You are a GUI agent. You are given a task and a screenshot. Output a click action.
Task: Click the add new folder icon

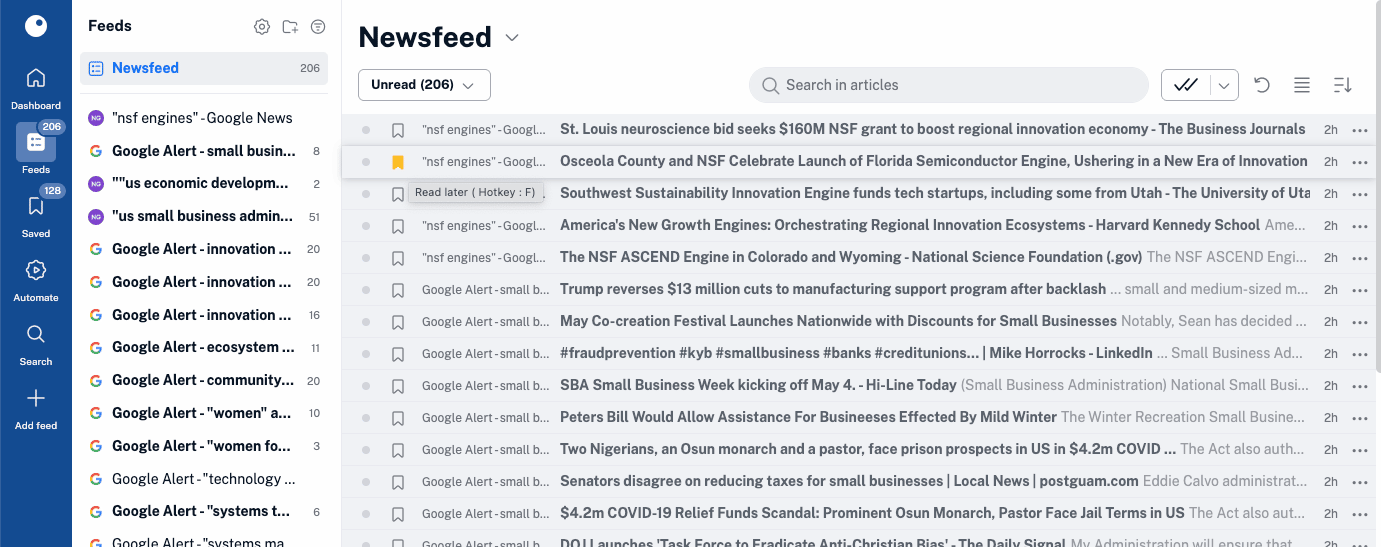(290, 27)
